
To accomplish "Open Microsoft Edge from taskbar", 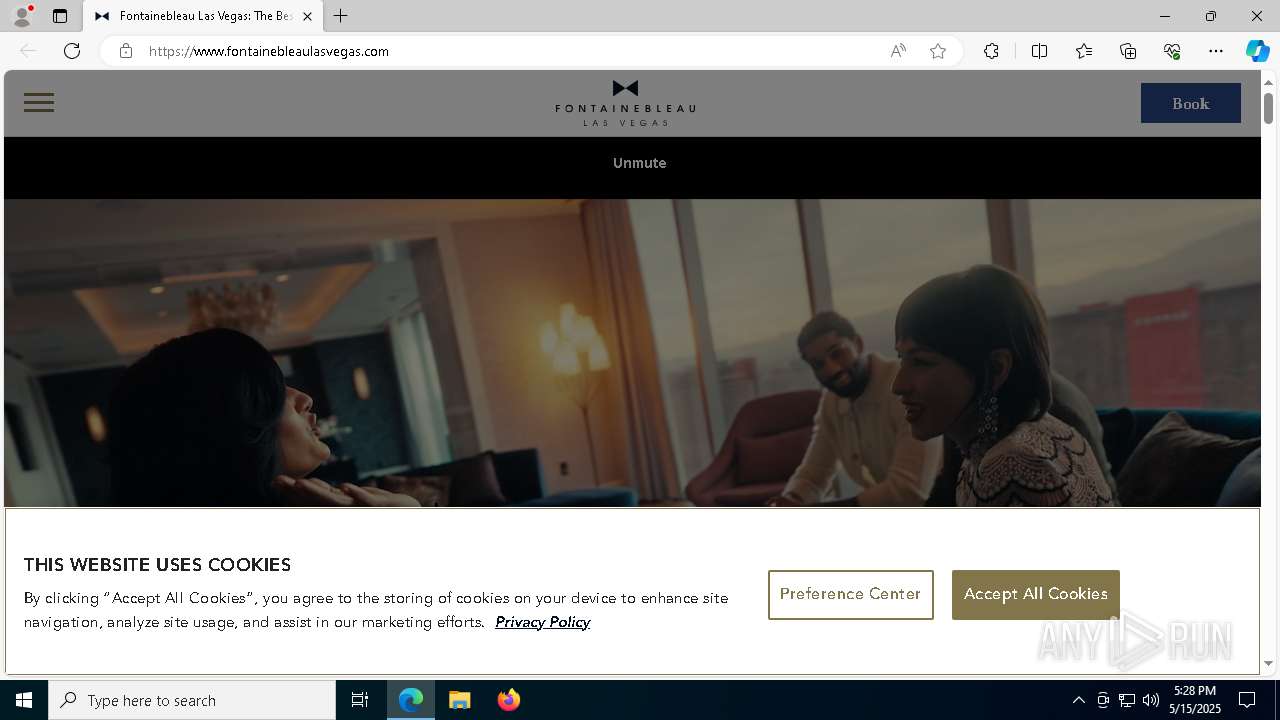I will click(x=411, y=700).
